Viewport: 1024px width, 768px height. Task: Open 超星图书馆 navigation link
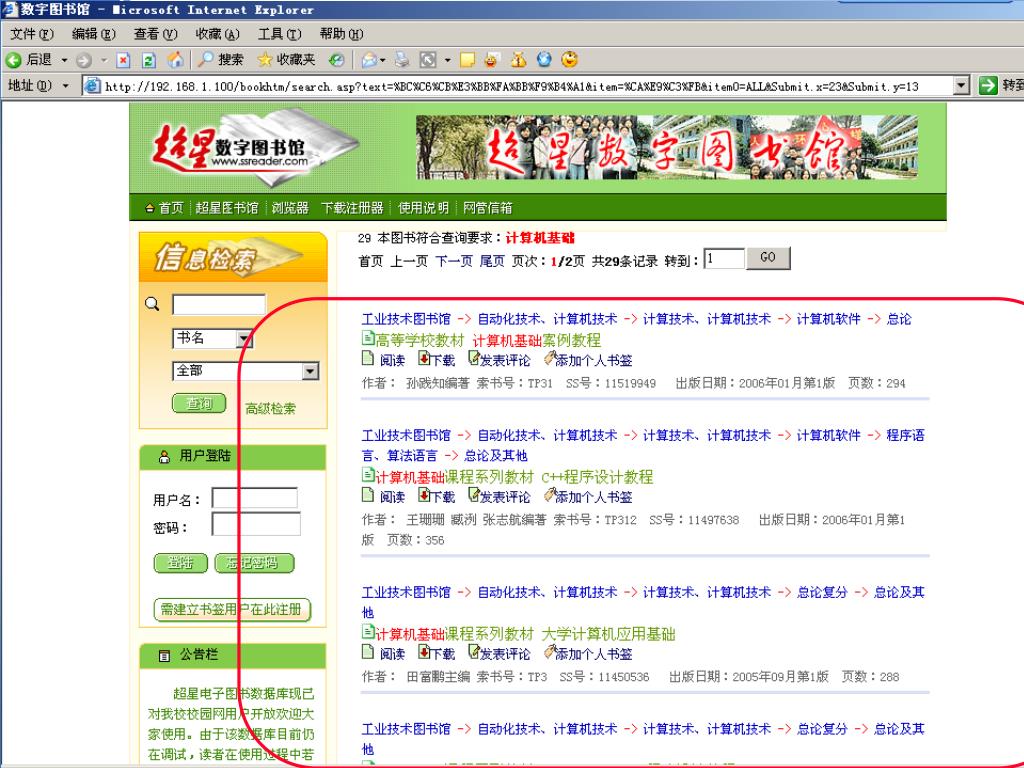point(227,208)
